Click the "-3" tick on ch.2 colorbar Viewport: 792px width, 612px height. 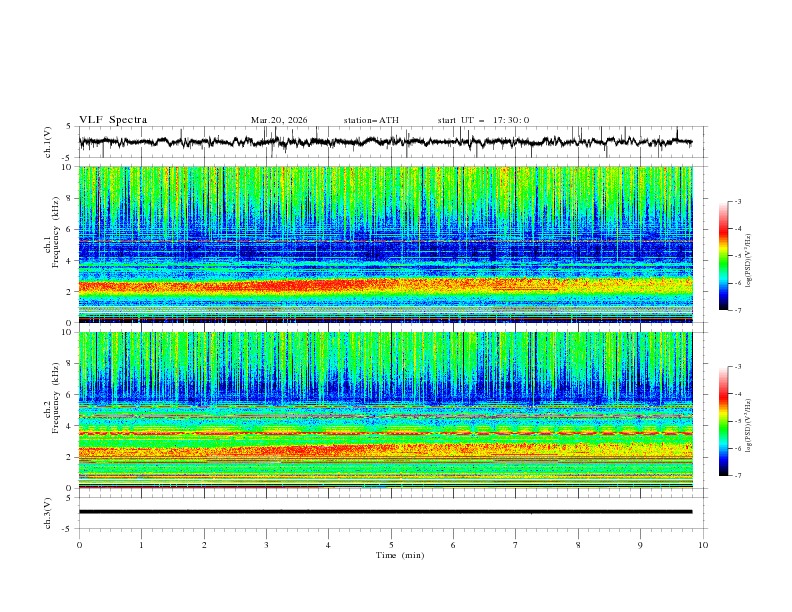[x=738, y=367]
